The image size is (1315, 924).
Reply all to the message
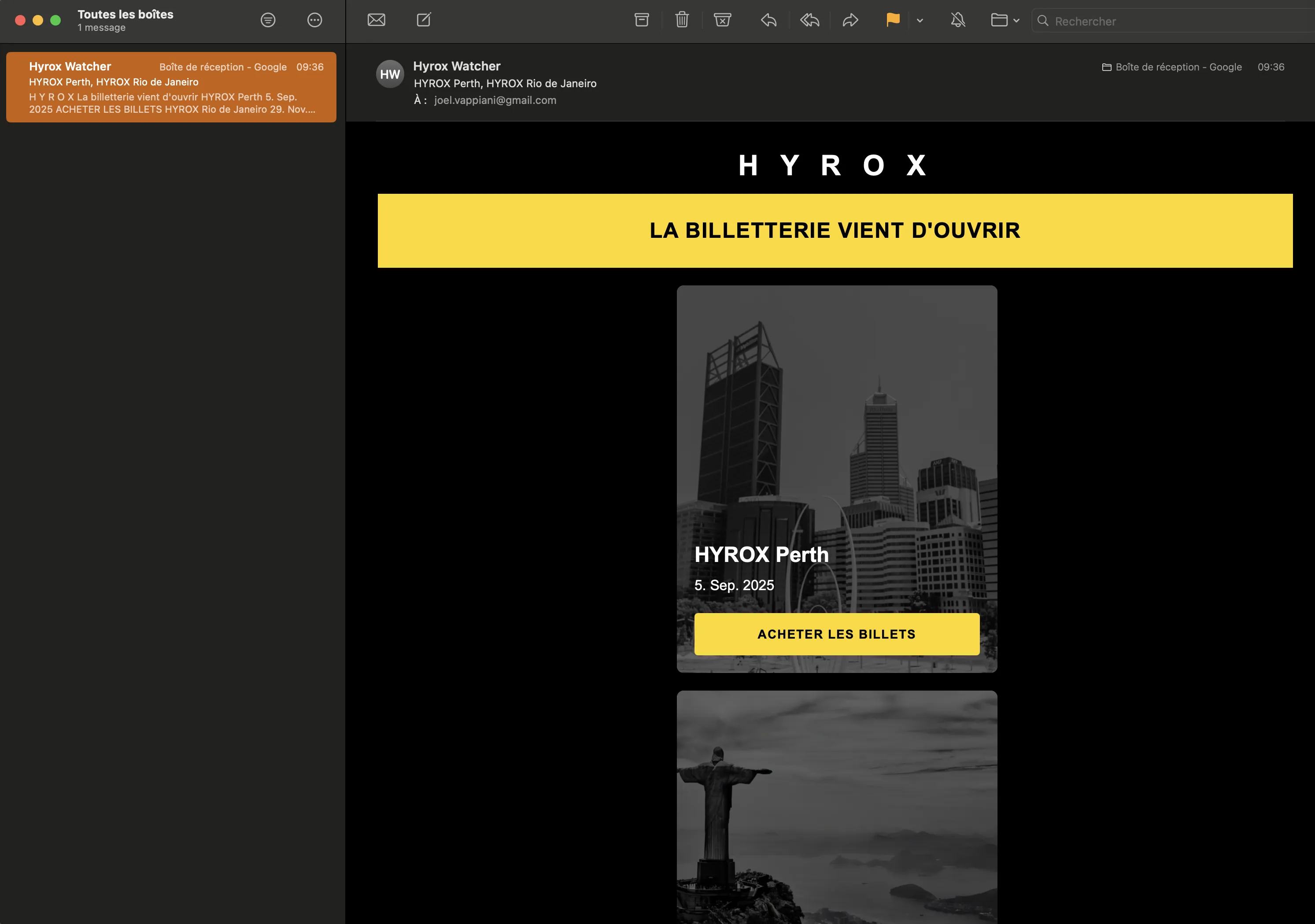click(x=810, y=21)
